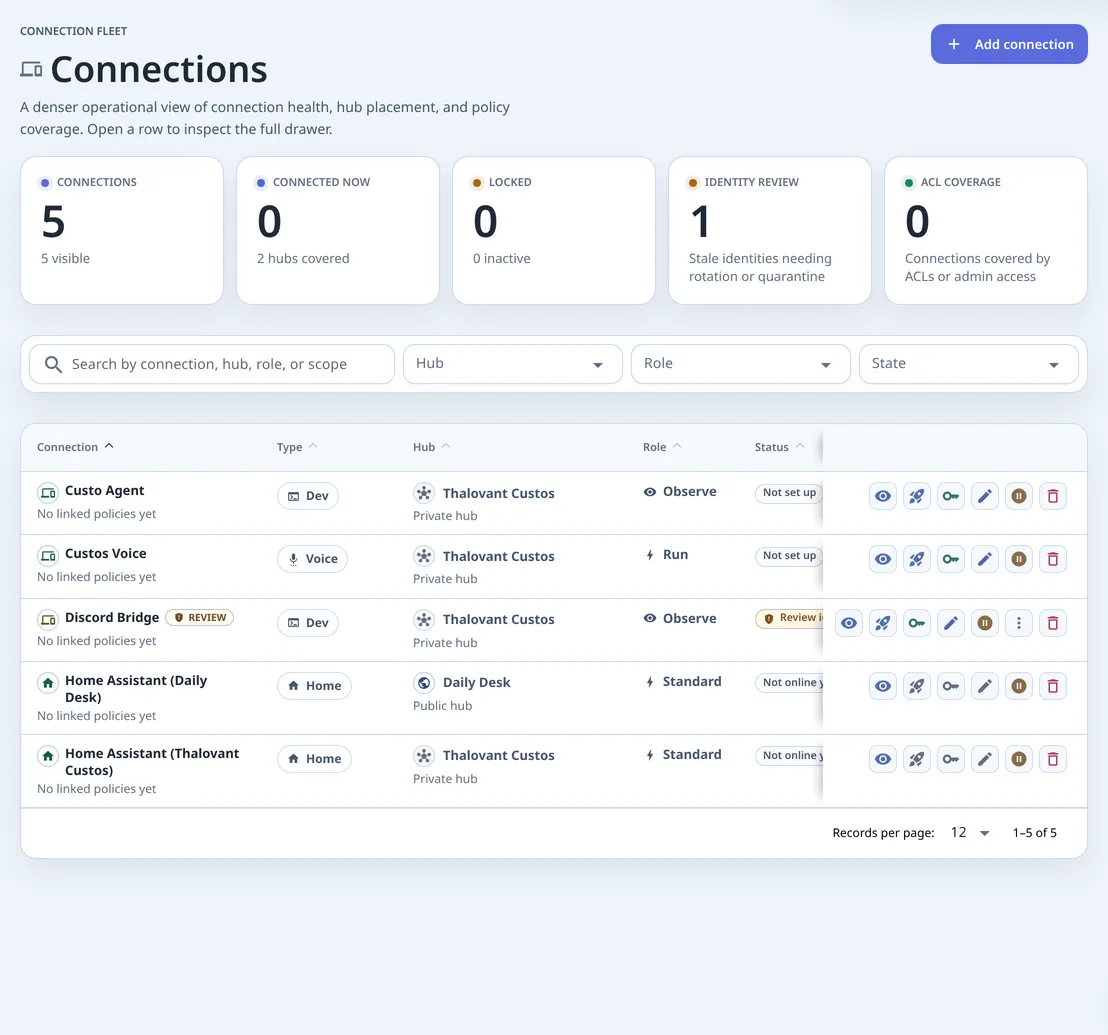Click eye icon for Home Assistant (Daily Desk)

click(x=883, y=686)
